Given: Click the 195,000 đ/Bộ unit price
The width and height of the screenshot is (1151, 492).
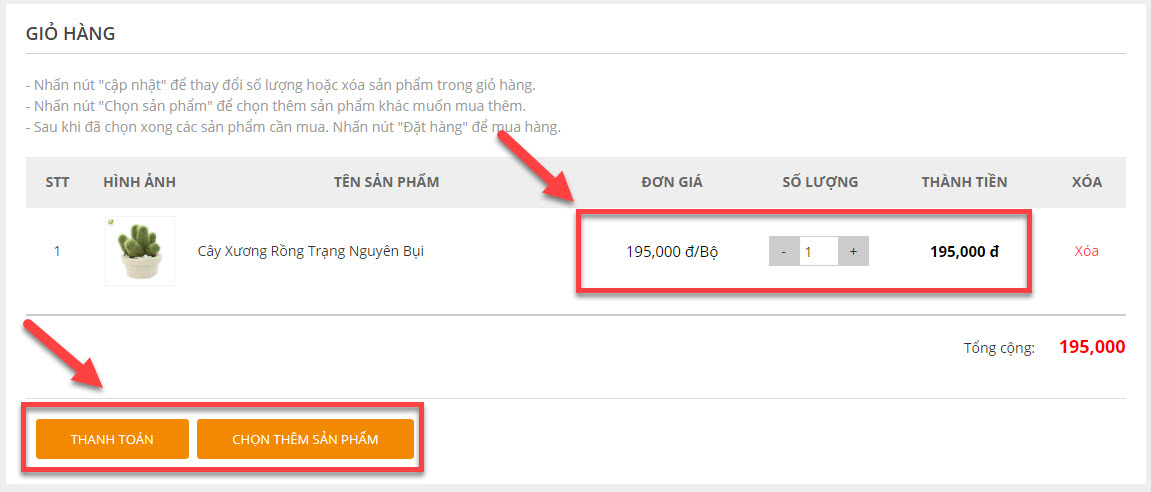Looking at the screenshot, I should [x=672, y=252].
